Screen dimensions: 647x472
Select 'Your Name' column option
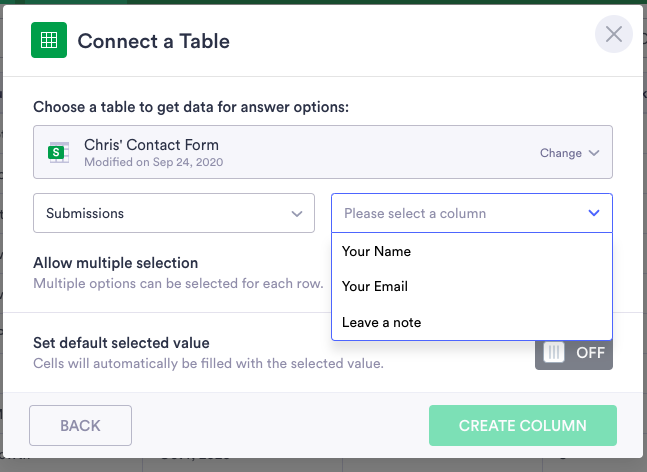(x=376, y=251)
